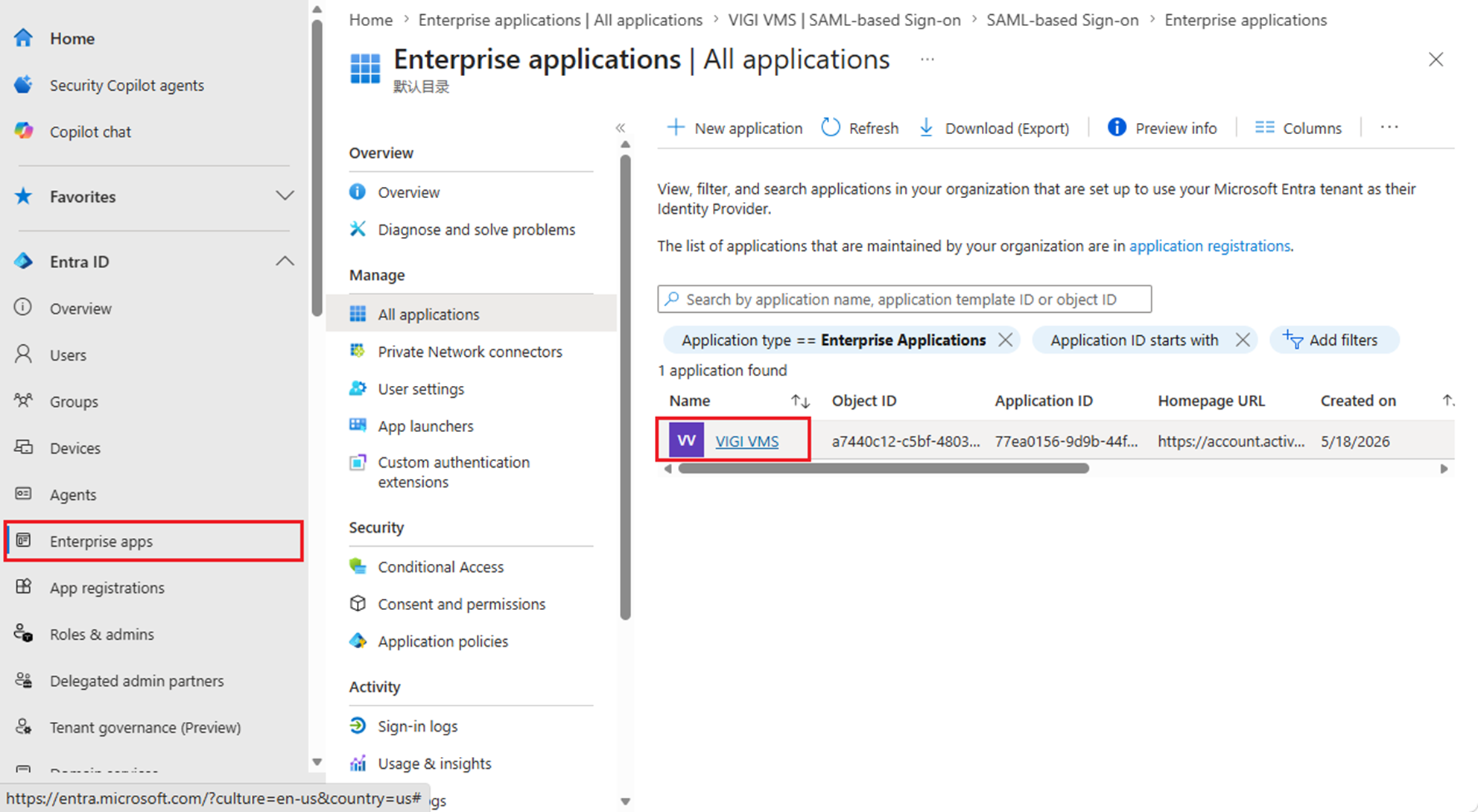
Task: Click Conditional Access shield icon
Action: coord(358,566)
